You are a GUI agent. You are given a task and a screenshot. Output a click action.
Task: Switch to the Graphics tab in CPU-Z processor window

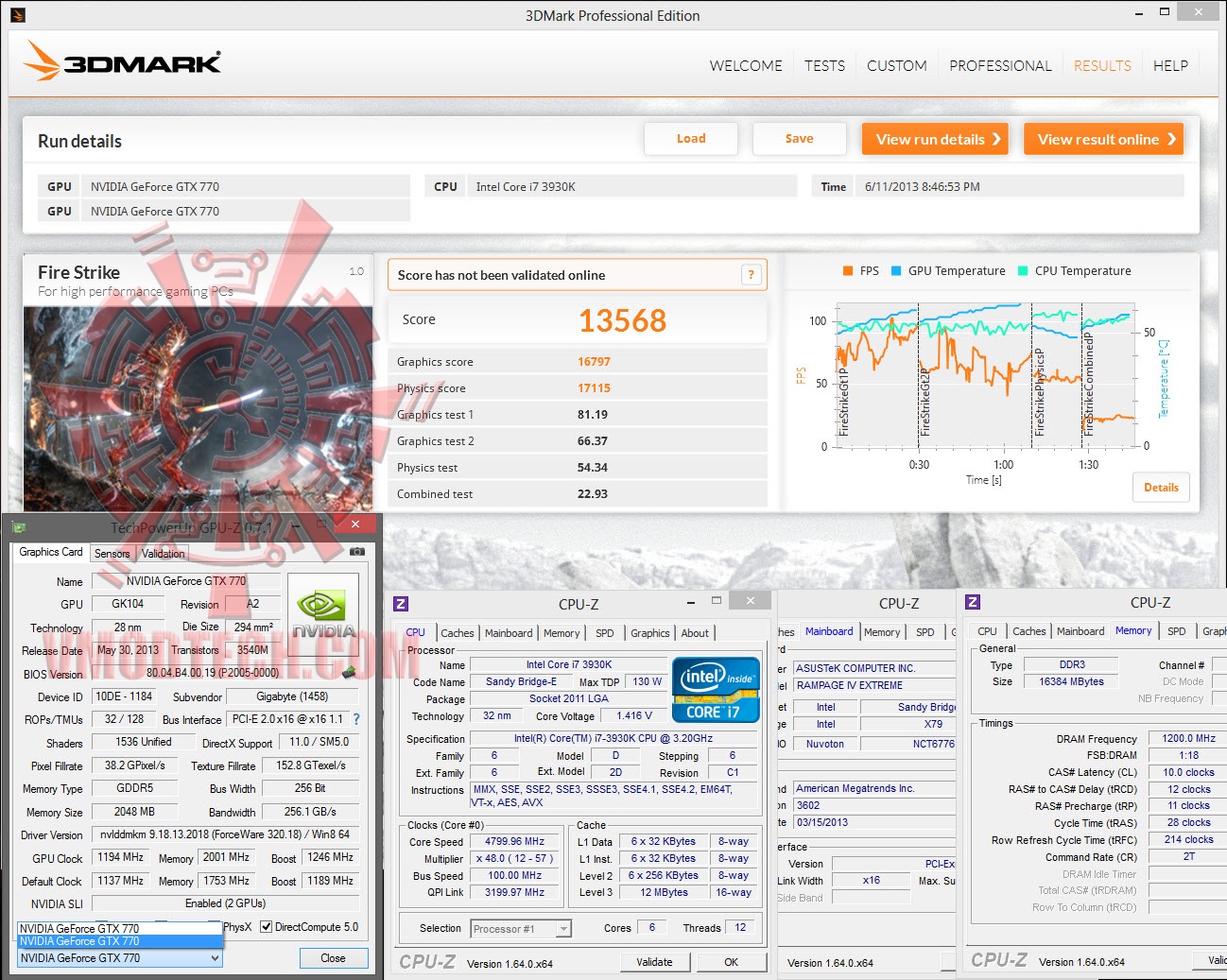[650, 633]
